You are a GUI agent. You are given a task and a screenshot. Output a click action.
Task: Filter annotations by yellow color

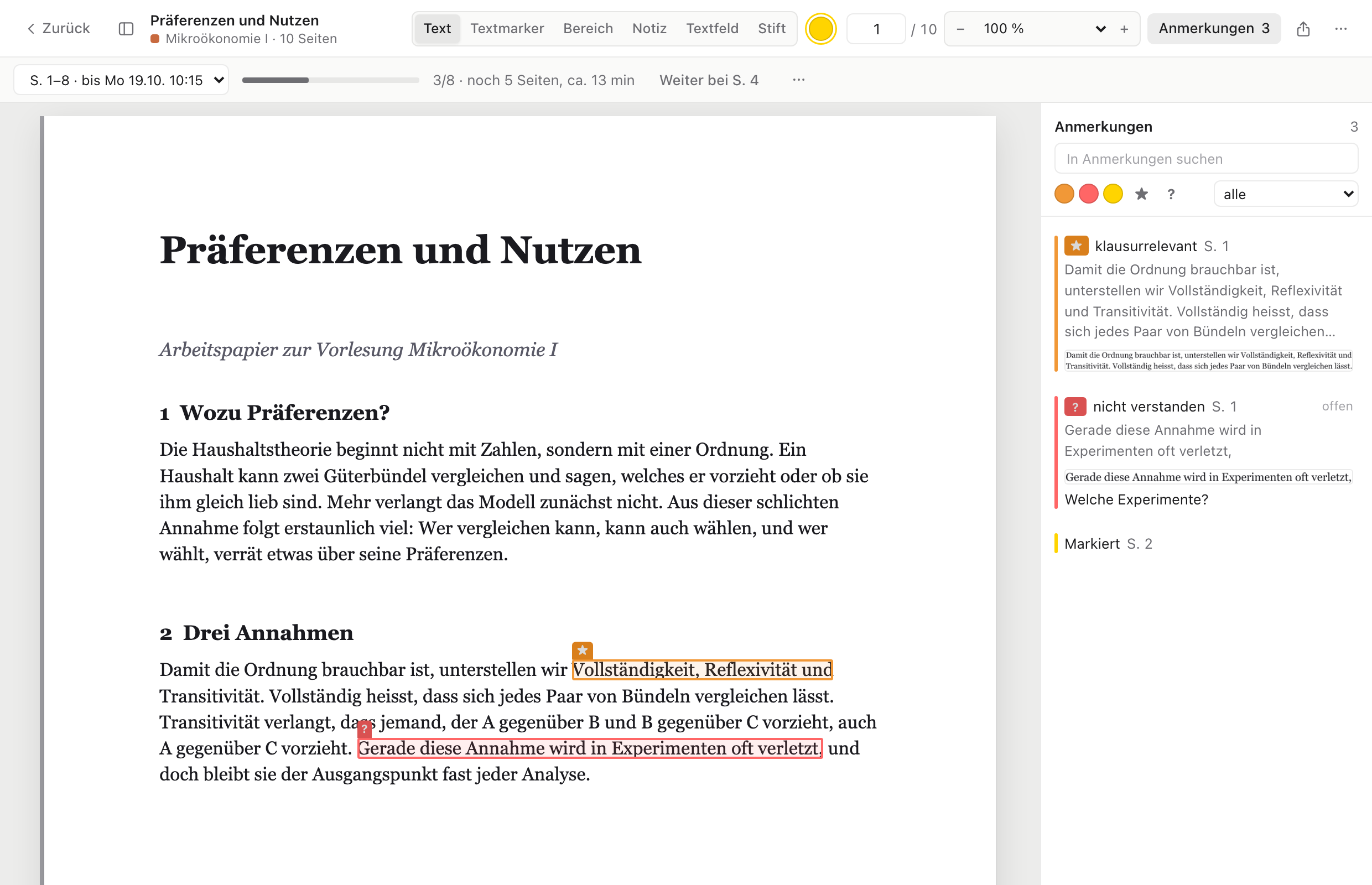tap(1112, 194)
